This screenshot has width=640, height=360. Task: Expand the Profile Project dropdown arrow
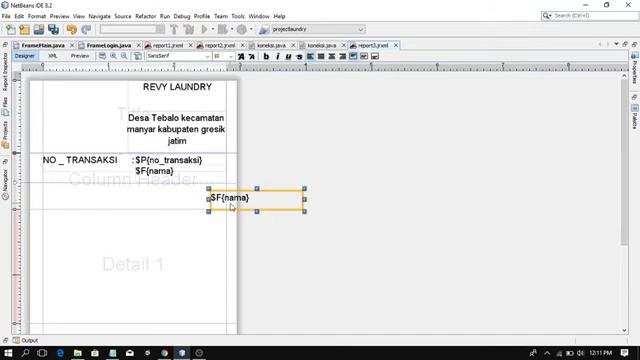click(x=251, y=29)
